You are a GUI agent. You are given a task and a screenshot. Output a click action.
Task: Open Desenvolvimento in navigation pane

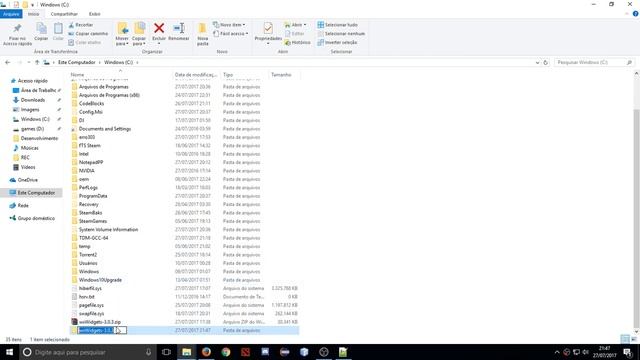(x=39, y=138)
